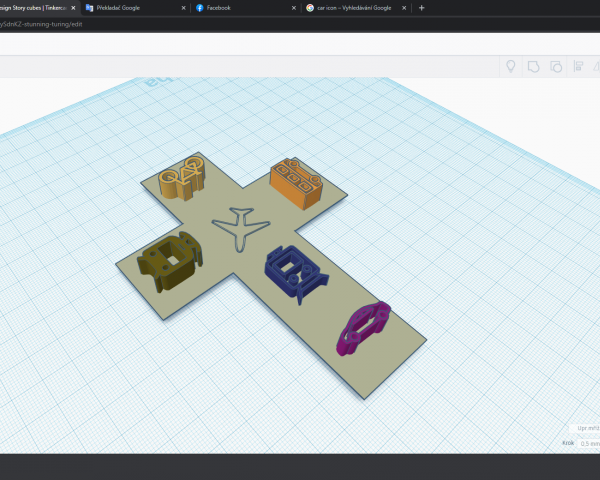
Task: Click the Align tool icon
Action: pos(577,67)
